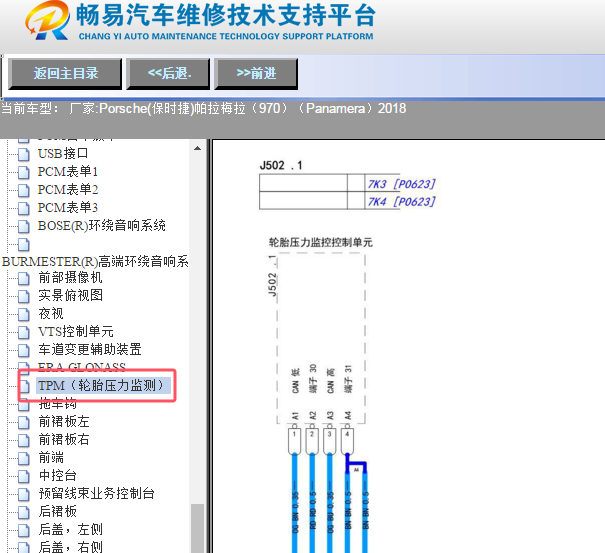The height and width of the screenshot is (553, 605).
Task: Click the document icon beside BOSE(R)环绕音响系统
Action: pyautogui.click(x=24, y=226)
